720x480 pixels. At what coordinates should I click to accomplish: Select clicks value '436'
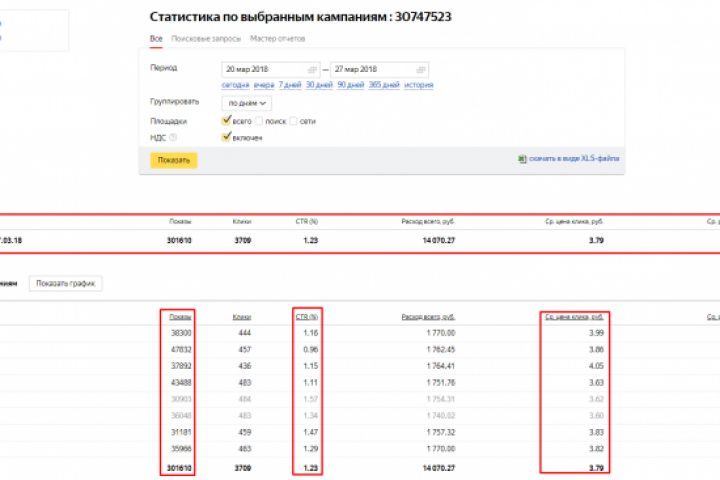(245, 366)
